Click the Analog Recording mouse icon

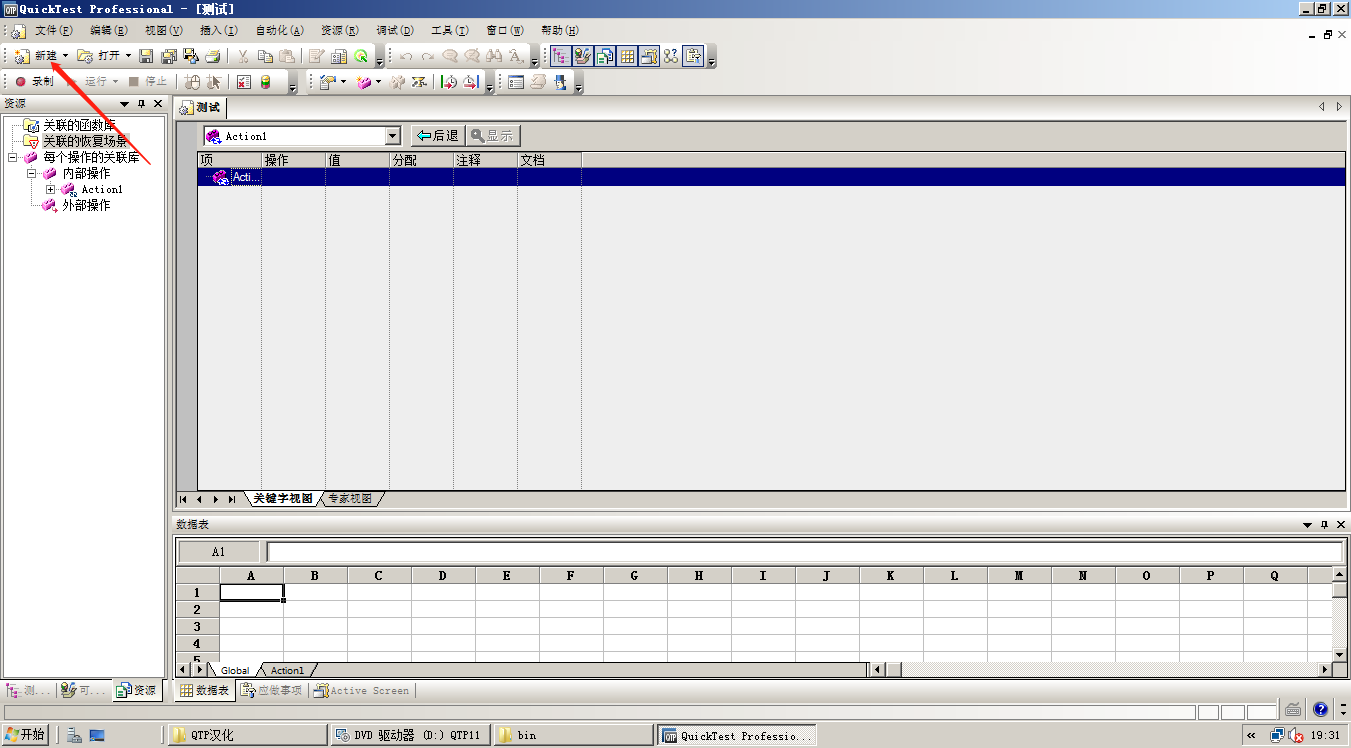click(192, 82)
